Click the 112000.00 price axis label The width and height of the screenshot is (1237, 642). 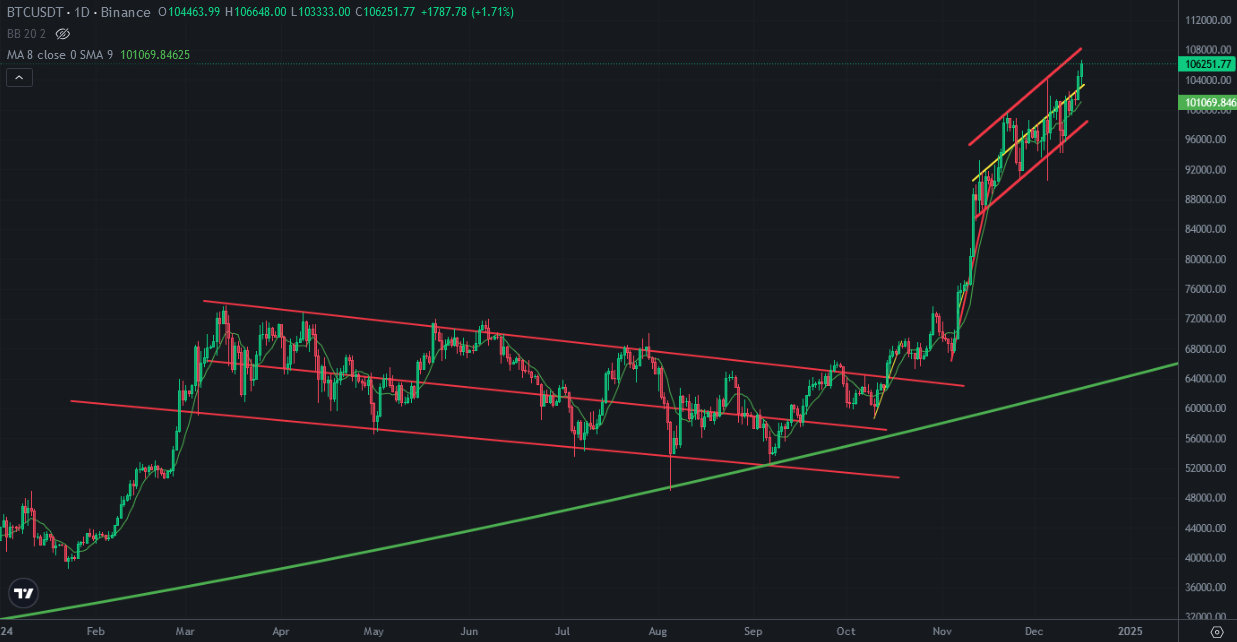tap(1208, 20)
